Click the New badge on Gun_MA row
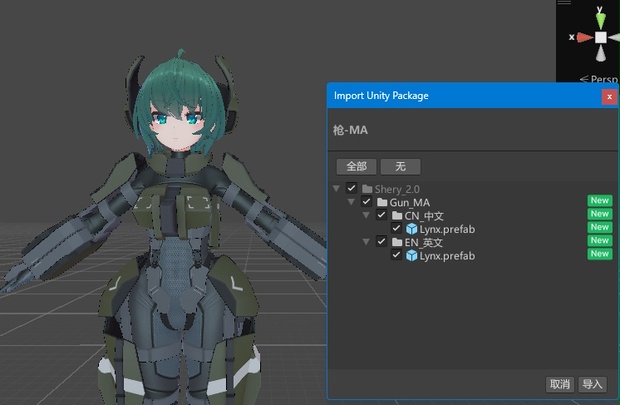Image resolution: width=620 pixels, height=405 pixels. [x=599, y=201]
